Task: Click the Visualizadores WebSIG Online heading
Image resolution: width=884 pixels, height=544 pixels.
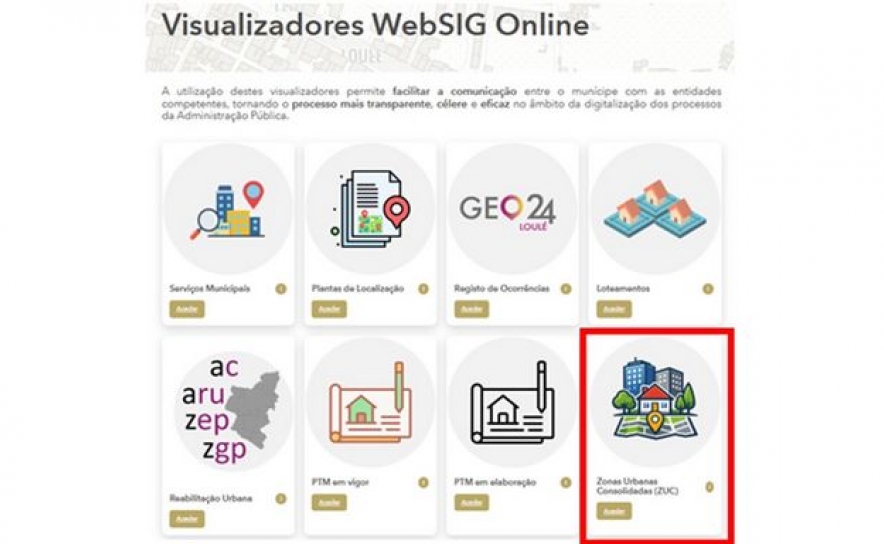Action: 375,25
